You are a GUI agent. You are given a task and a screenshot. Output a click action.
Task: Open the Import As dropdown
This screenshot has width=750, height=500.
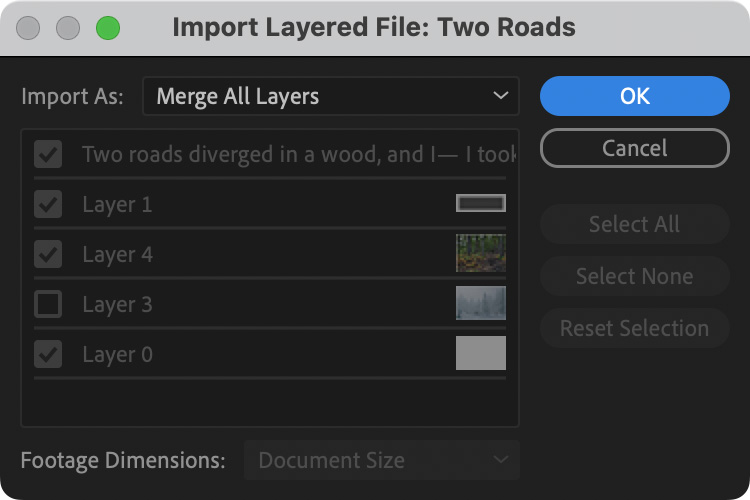tap(330, 97)
